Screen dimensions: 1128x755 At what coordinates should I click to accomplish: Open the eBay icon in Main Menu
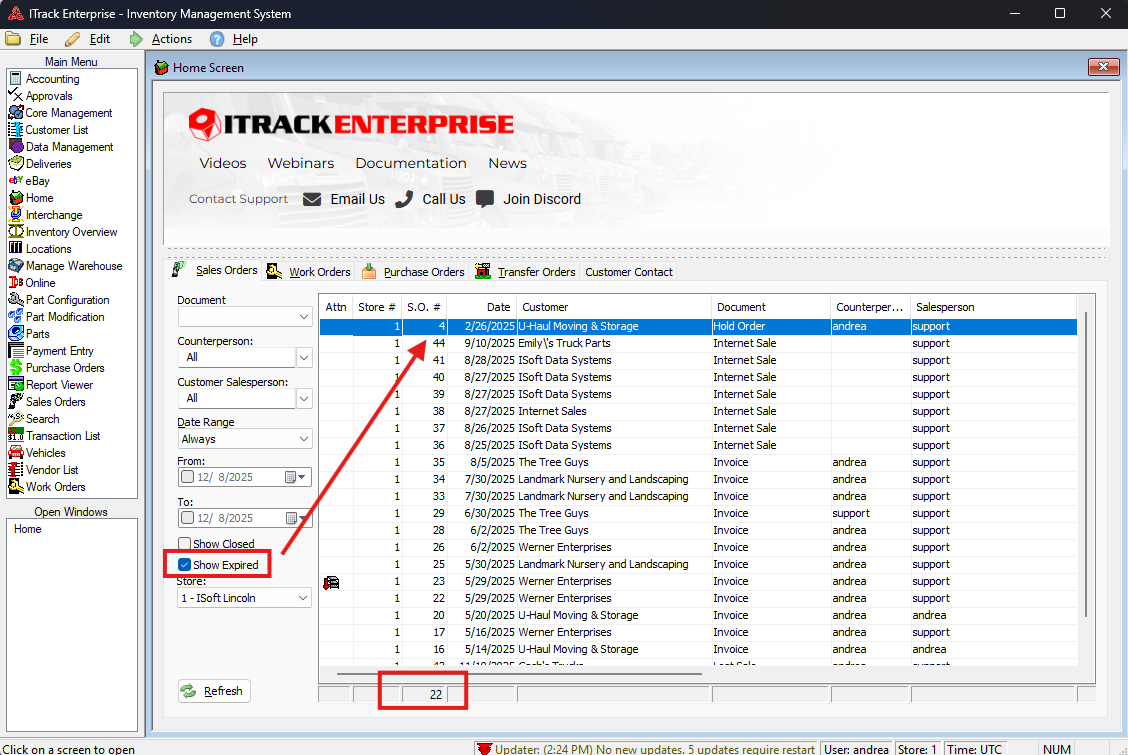pos(16,180)
